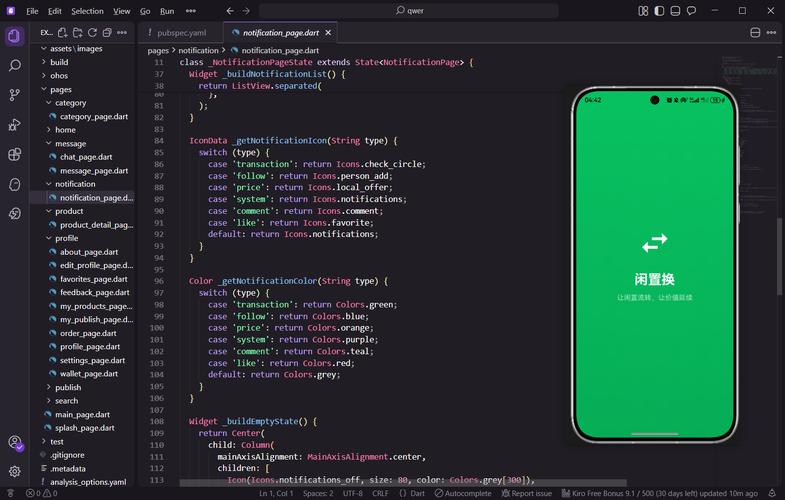Collapse all folders in explorer
This screenshot has height=500, width=785.
pyautogui.click(x=107, y=33)
